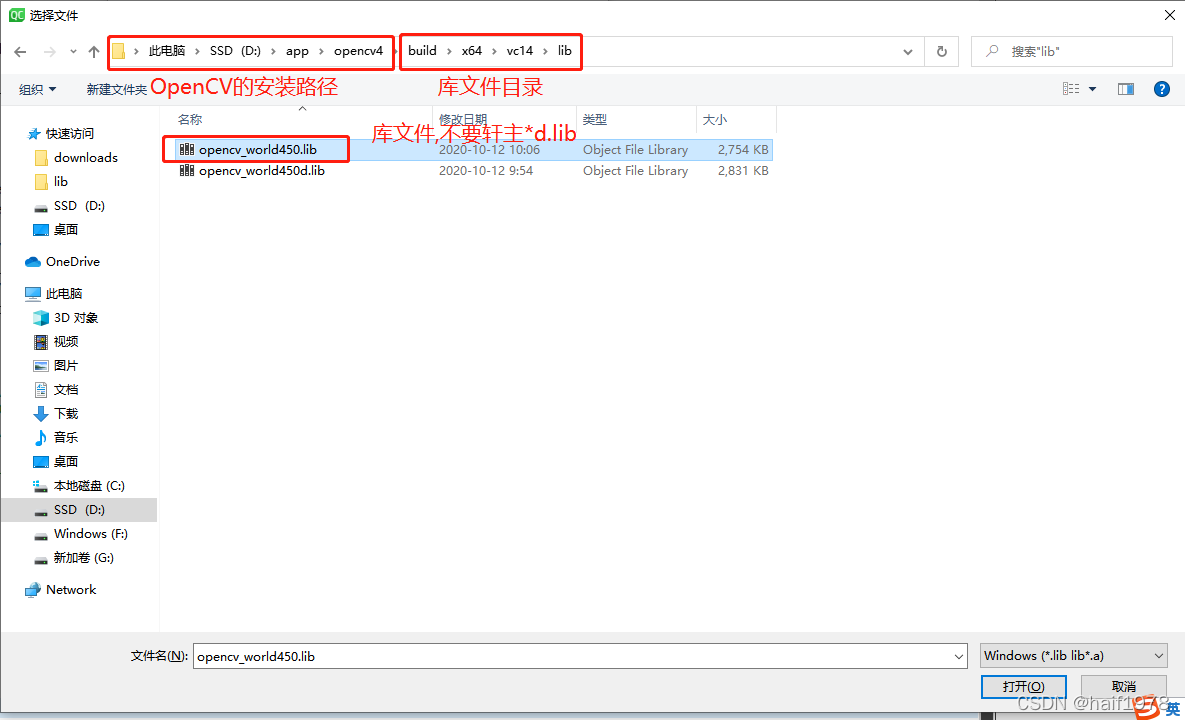Expand the view options dropdown arrow
Viewport: 1185px width, 720px height.
pos(1091,88)
